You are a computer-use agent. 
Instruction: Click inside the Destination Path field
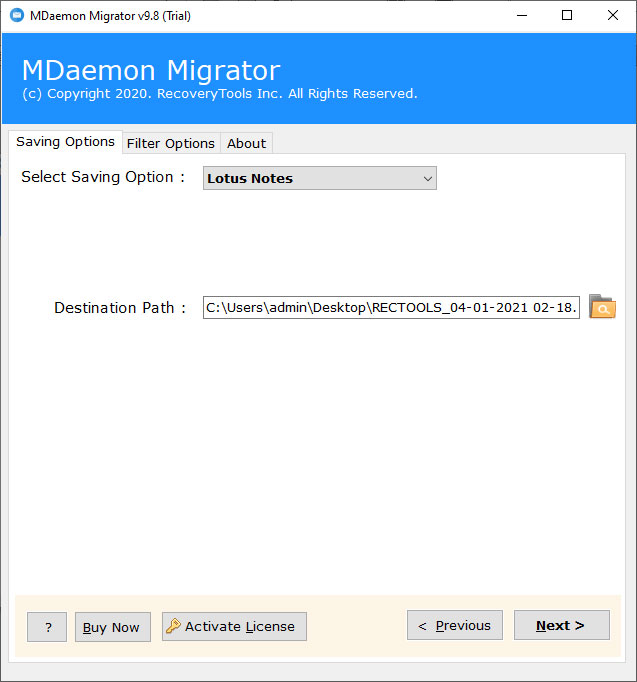click(391, 308)
